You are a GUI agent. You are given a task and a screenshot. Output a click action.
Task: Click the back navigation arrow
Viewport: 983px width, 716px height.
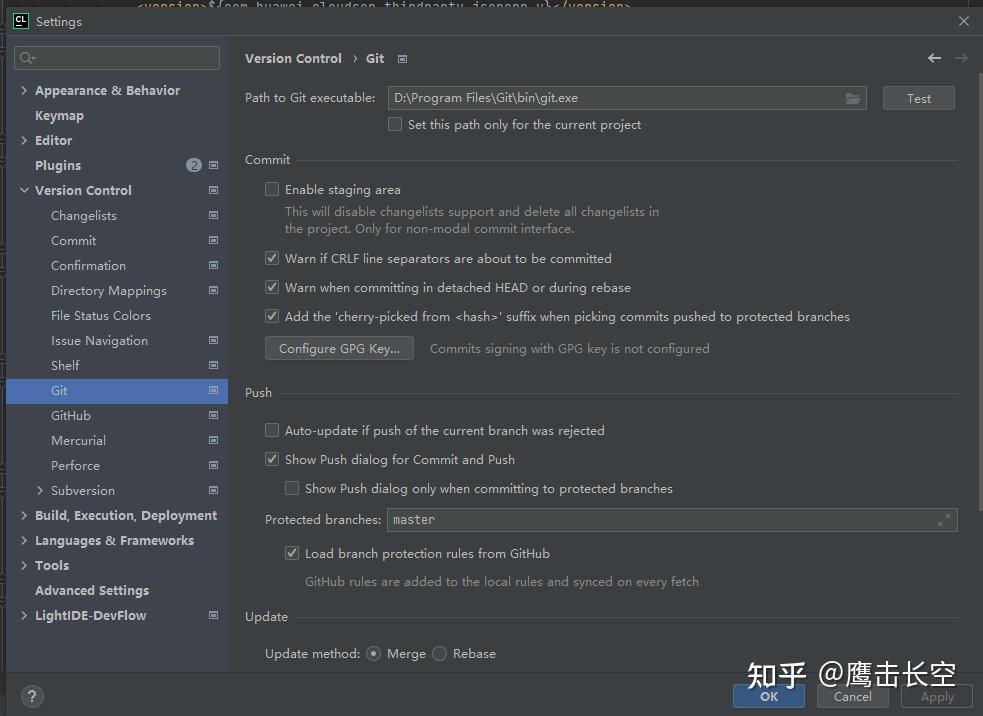click(x=934, y=58)
